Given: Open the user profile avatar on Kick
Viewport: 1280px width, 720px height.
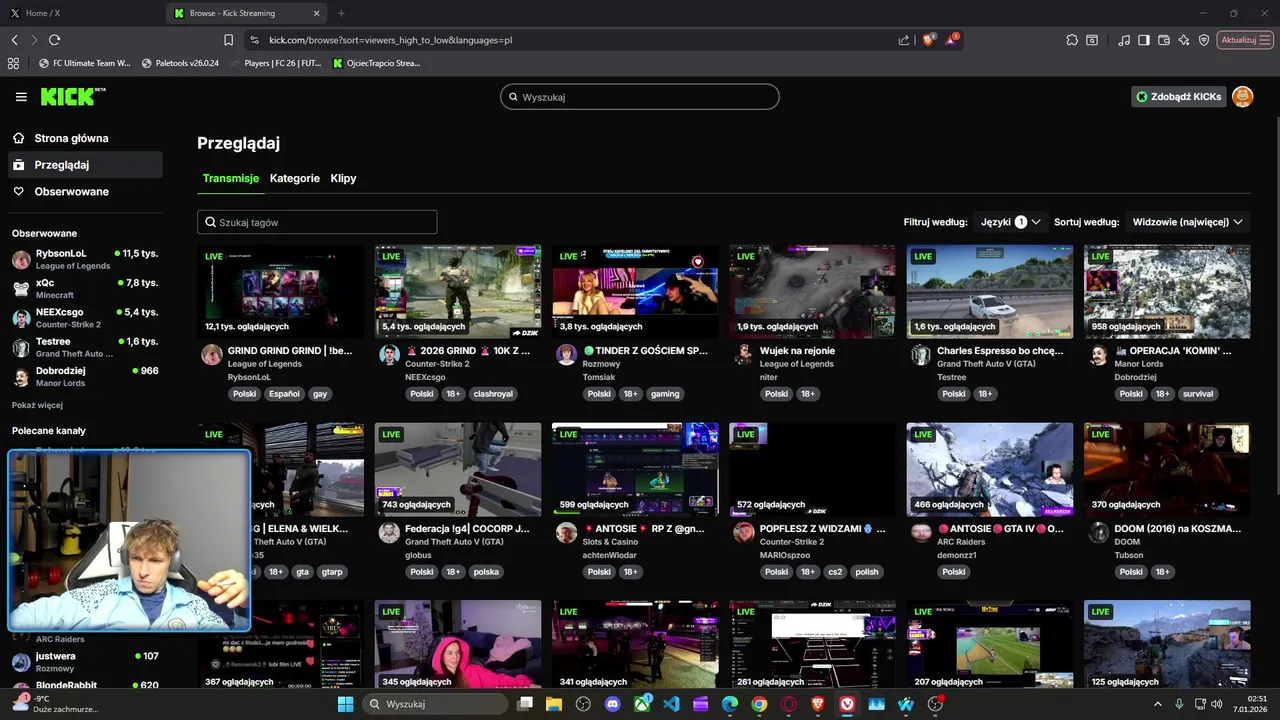Looking at the screenshot, I should click(x=1242, y=97).
